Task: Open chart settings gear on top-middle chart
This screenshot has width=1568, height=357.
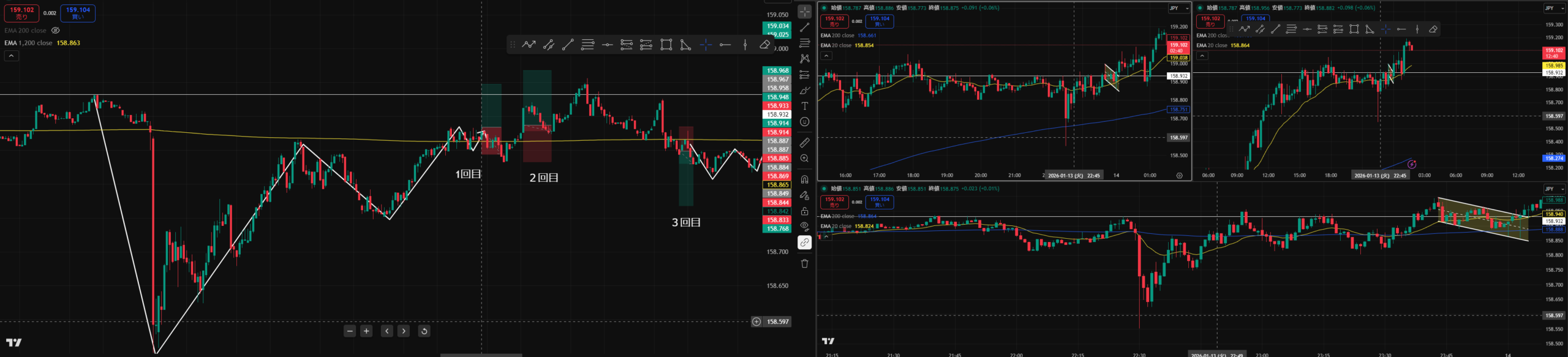Action: (1179, 176)
